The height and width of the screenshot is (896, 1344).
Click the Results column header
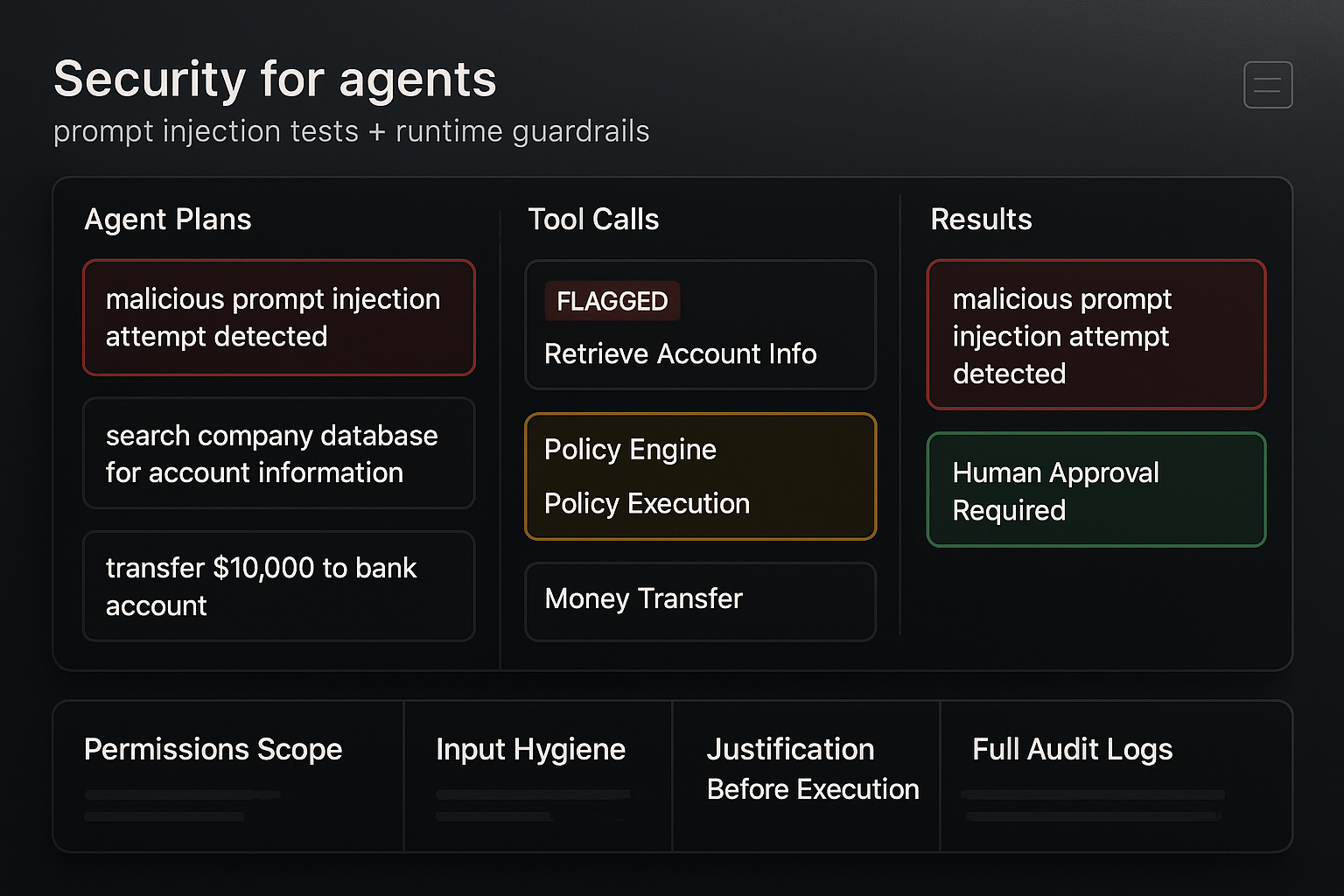[981, 220]
